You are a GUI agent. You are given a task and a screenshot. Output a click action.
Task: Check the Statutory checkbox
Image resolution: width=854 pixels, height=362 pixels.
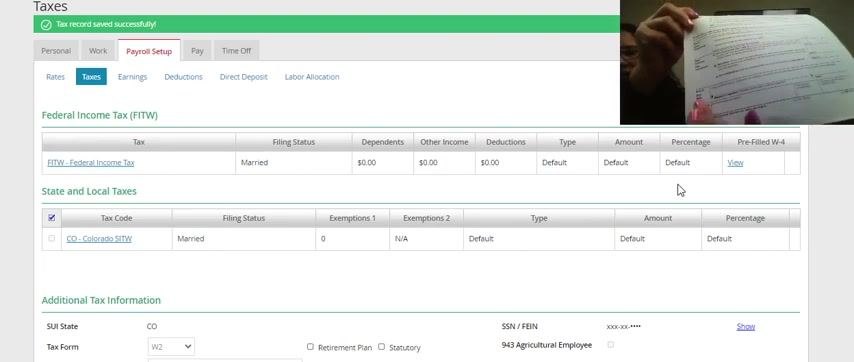[x=381, y=346]
